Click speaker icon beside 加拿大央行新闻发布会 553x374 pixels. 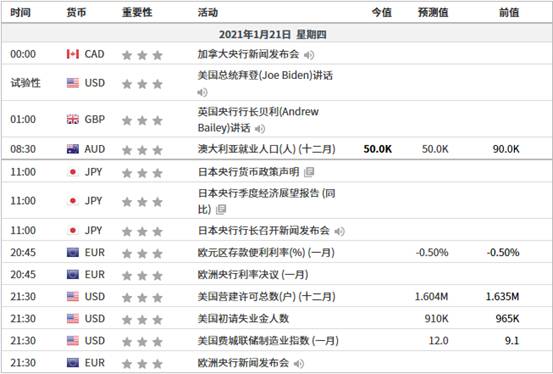click(x=309, y=55)
